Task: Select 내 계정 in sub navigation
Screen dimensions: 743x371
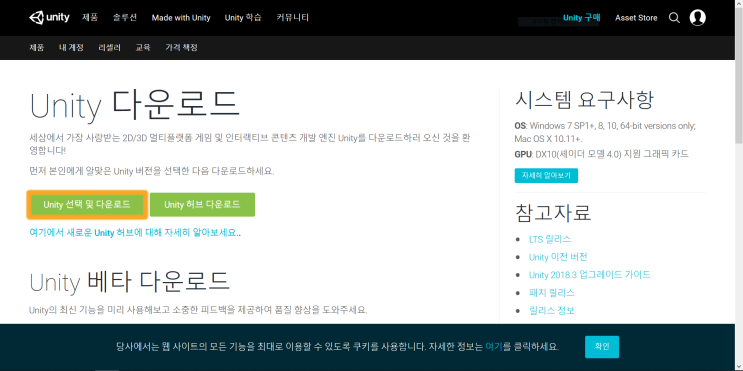Action: 71,47
